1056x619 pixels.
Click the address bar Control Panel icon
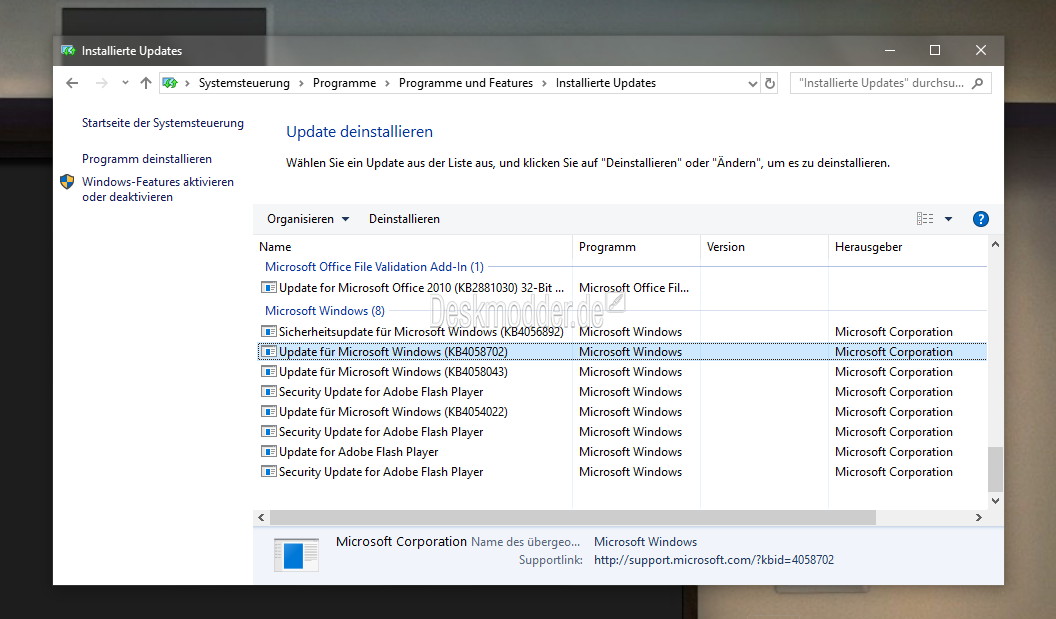click(x=170, y=83)
